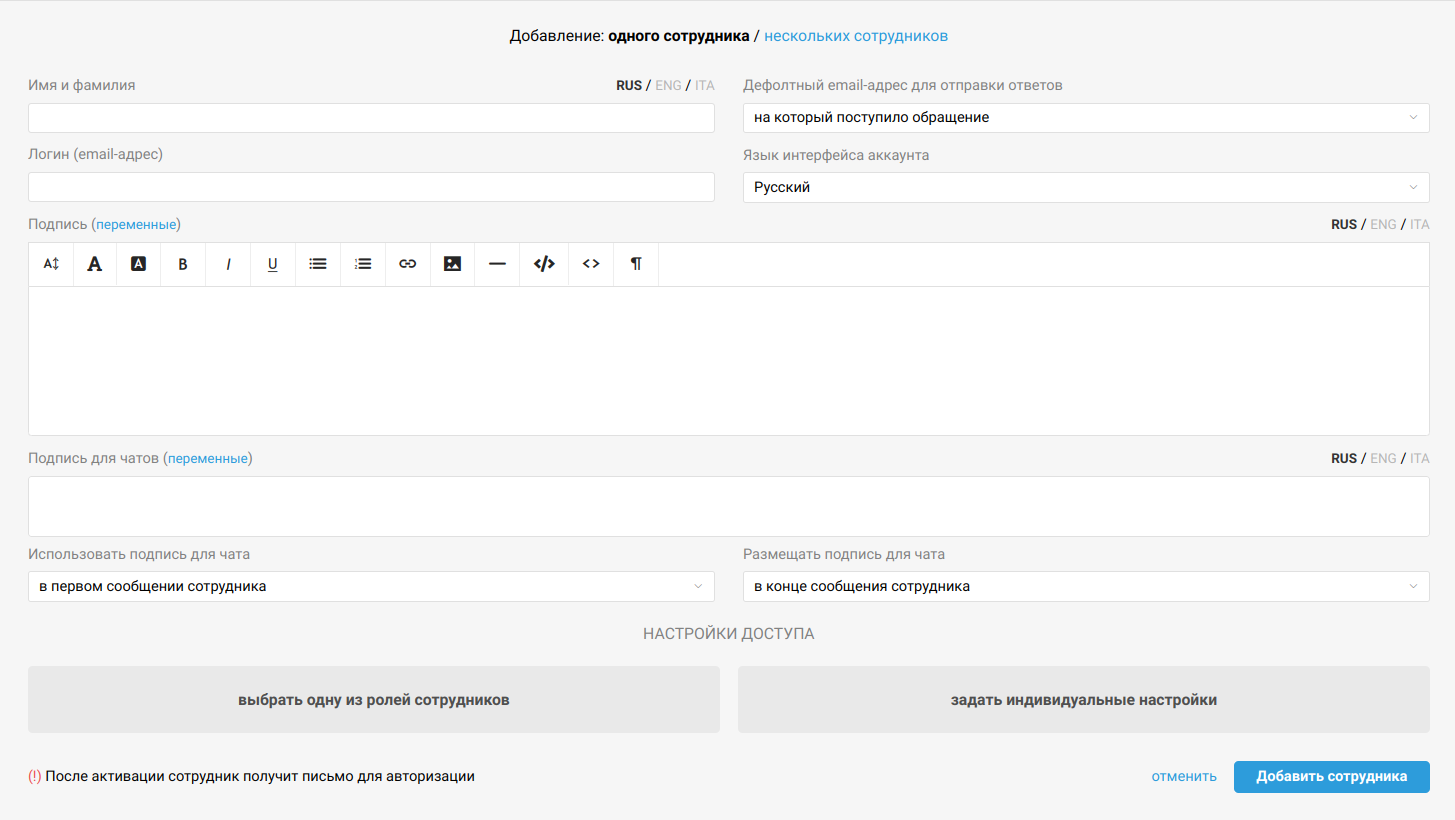Click into the 'Имя и фамилия' field
The image size is (1455, 820).
coord(371,118)
